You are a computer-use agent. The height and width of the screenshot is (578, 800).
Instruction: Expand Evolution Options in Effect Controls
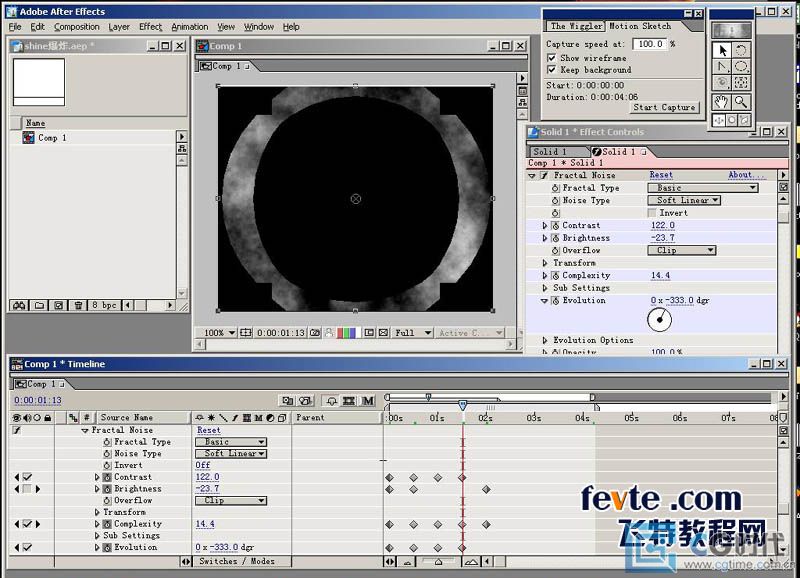pos(545,340)
